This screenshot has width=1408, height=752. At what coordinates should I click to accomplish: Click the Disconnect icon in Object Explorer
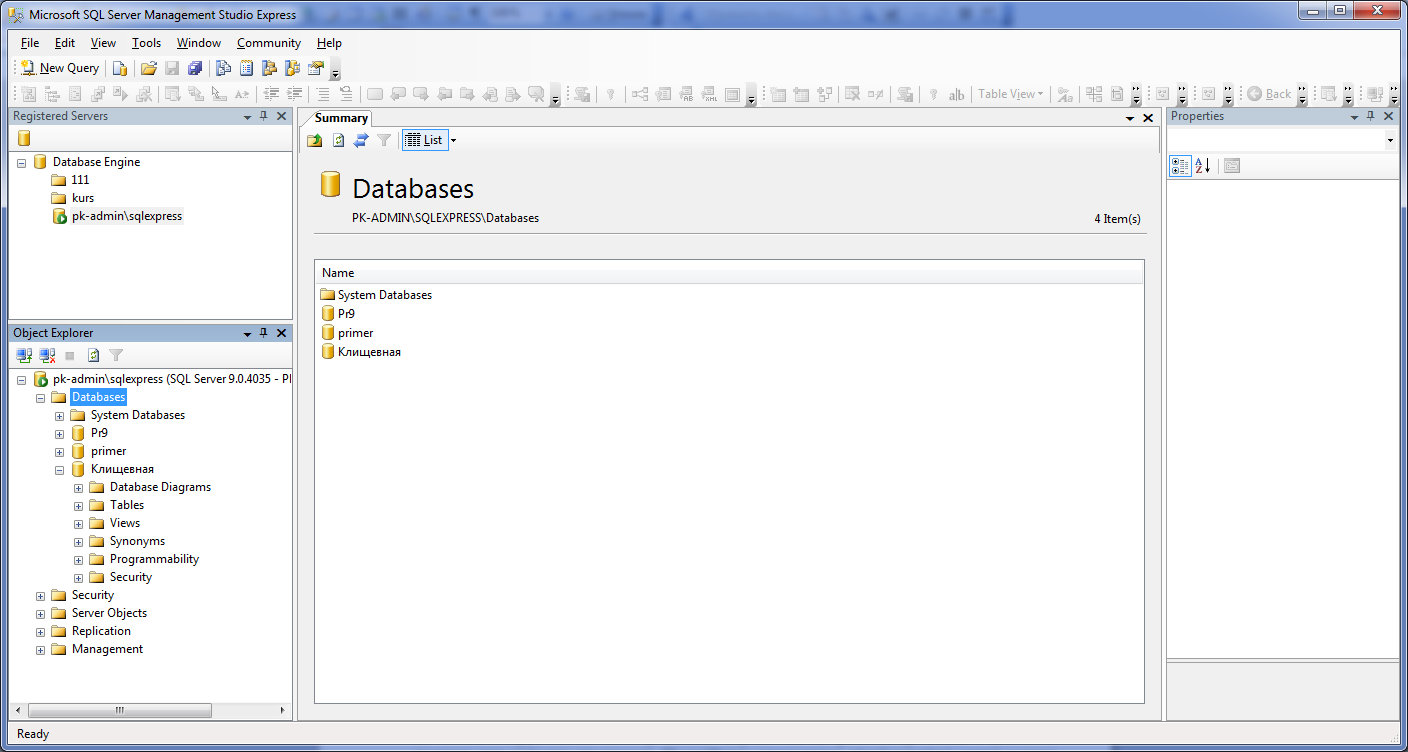(x=47, y=355)
